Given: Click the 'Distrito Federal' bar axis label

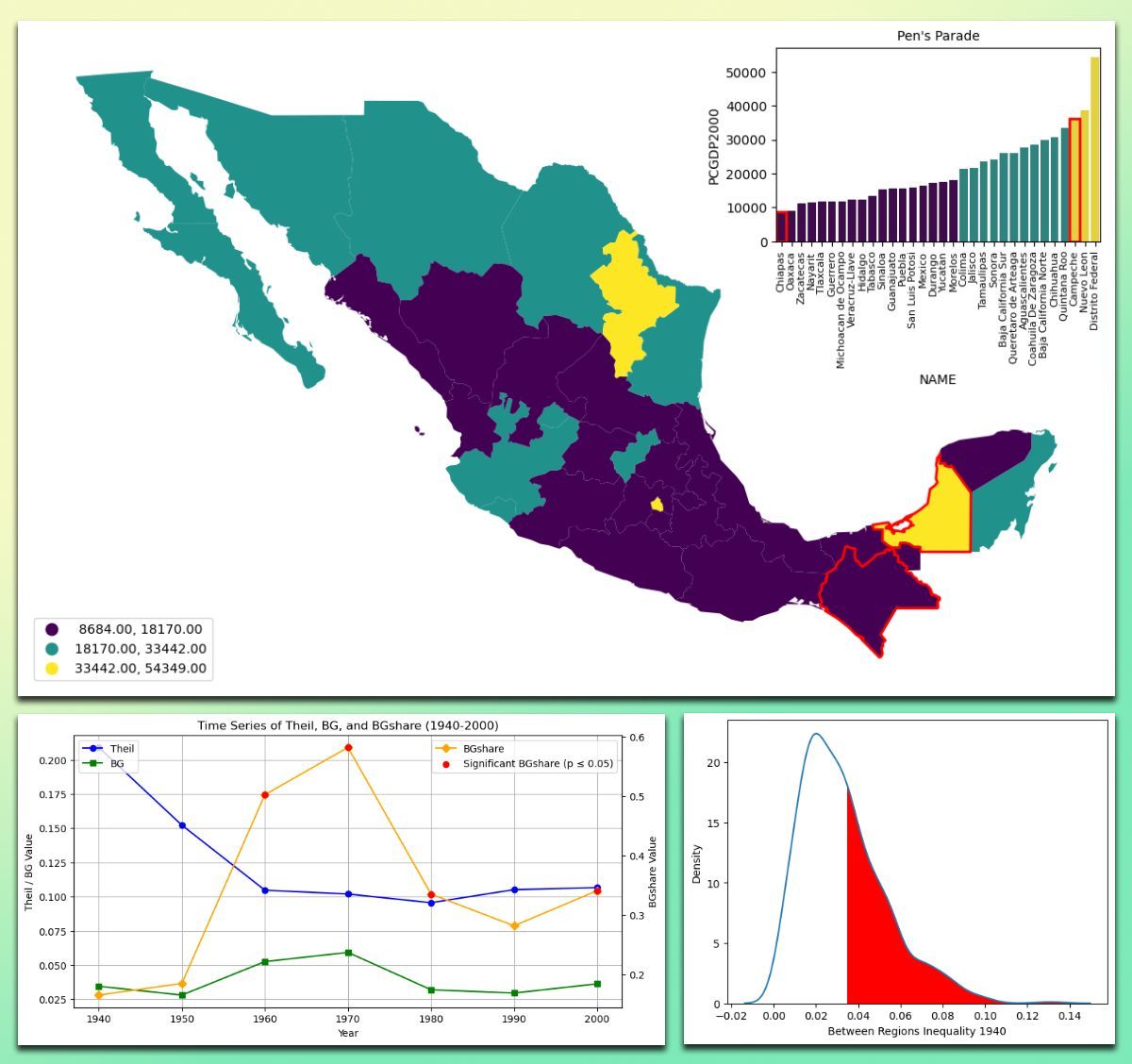Looking at the screenshot, I should pos(1095,291).
